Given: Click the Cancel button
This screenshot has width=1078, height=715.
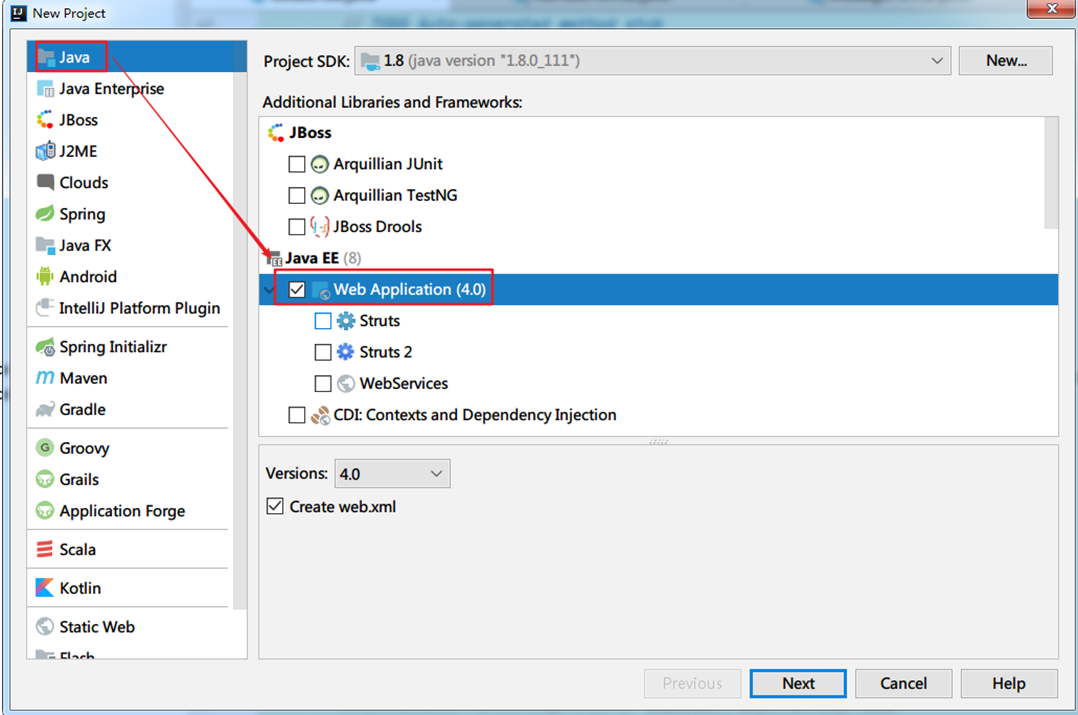Looking at the screenshot, I should coord(903,683).
